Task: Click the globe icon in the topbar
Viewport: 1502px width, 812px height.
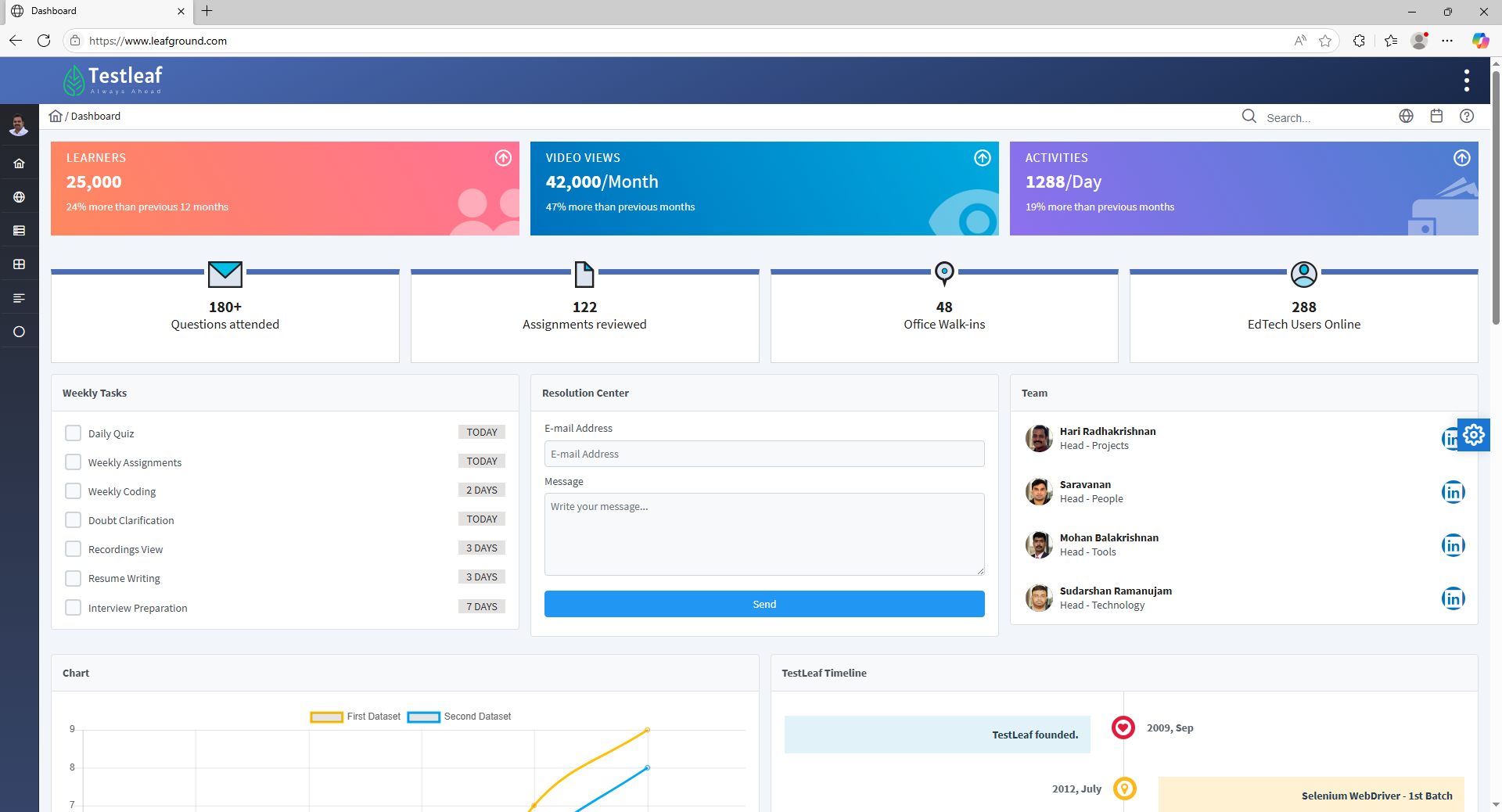Action: (1406, 116)
